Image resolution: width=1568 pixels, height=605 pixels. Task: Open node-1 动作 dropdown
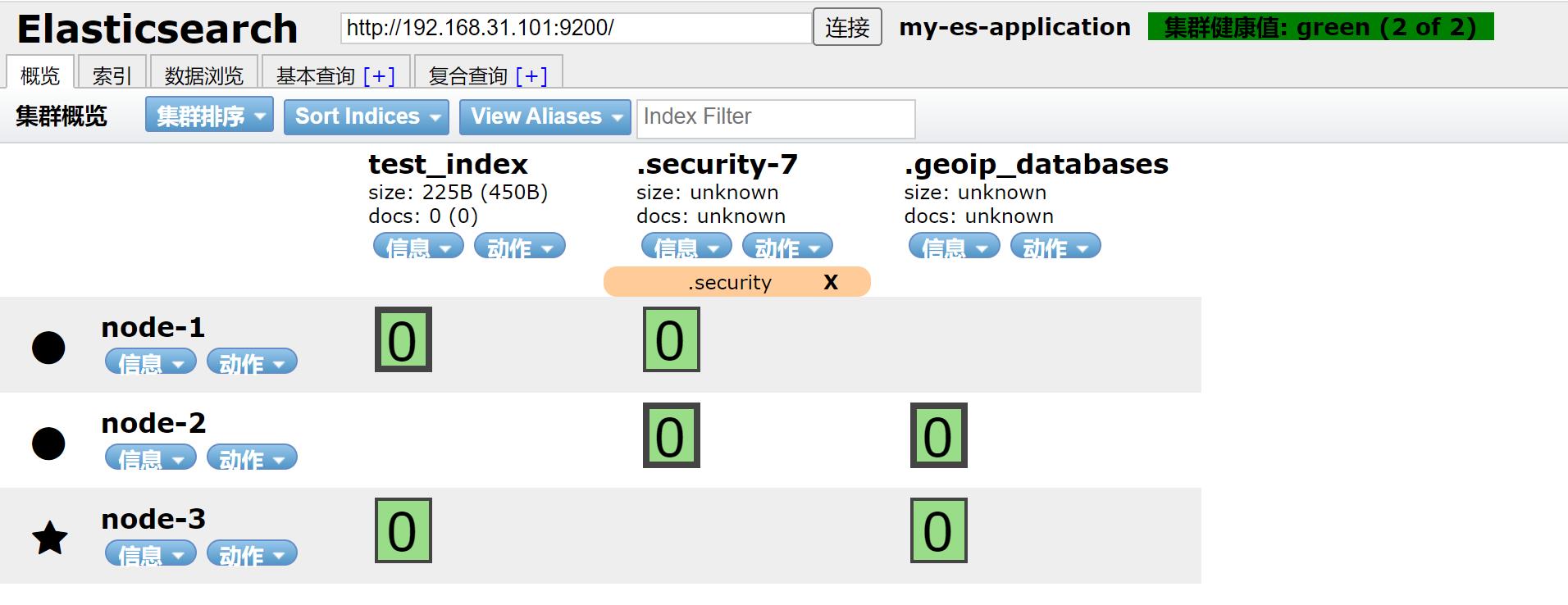click(252, 362)
